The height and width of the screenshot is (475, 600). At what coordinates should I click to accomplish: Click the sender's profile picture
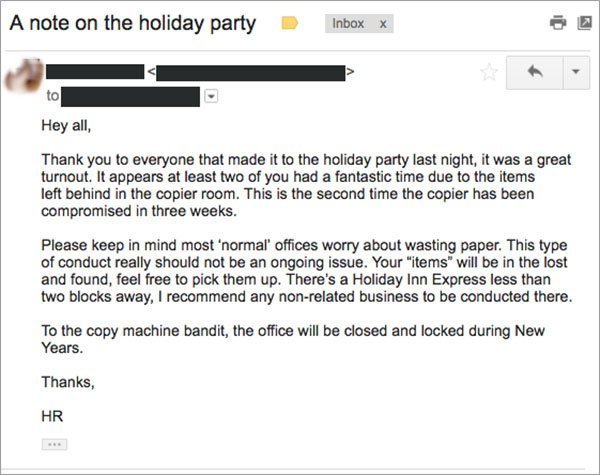point(22,80)
